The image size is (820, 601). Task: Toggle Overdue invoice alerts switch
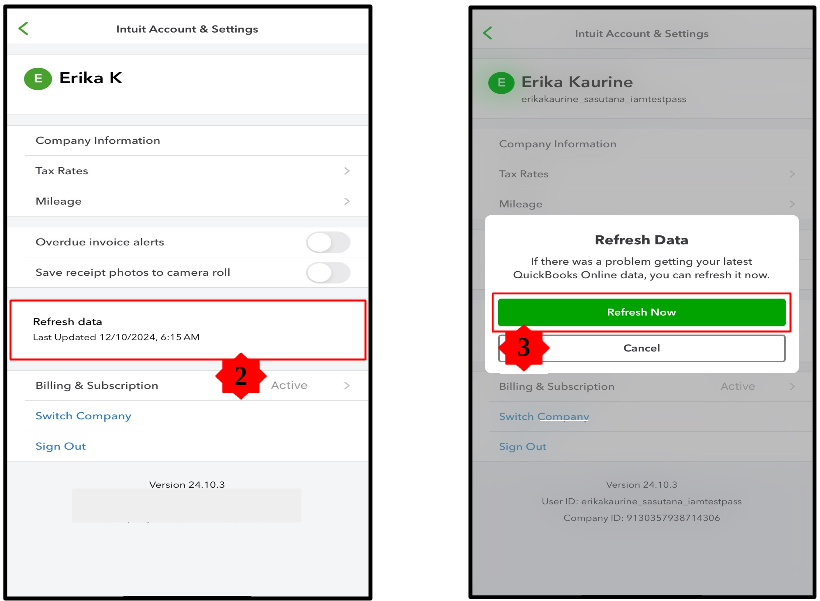coord(328,242)
